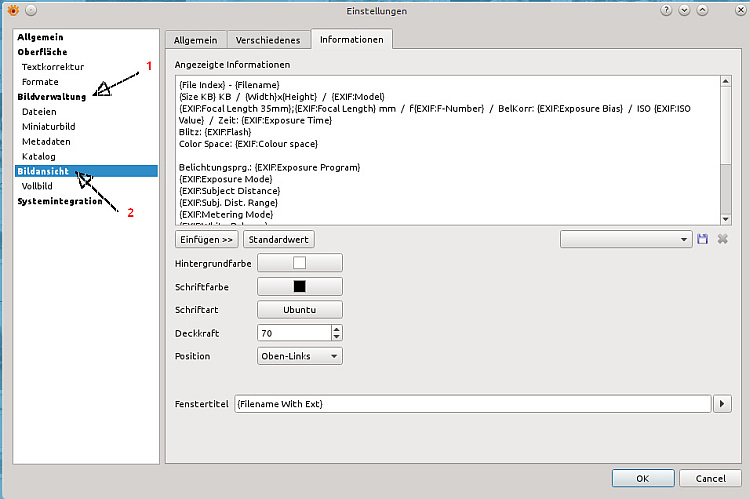The width and height of the screenshot is (750, 499).
Task: Click the save preset floppy disk icon
Action: pos(702,240)
